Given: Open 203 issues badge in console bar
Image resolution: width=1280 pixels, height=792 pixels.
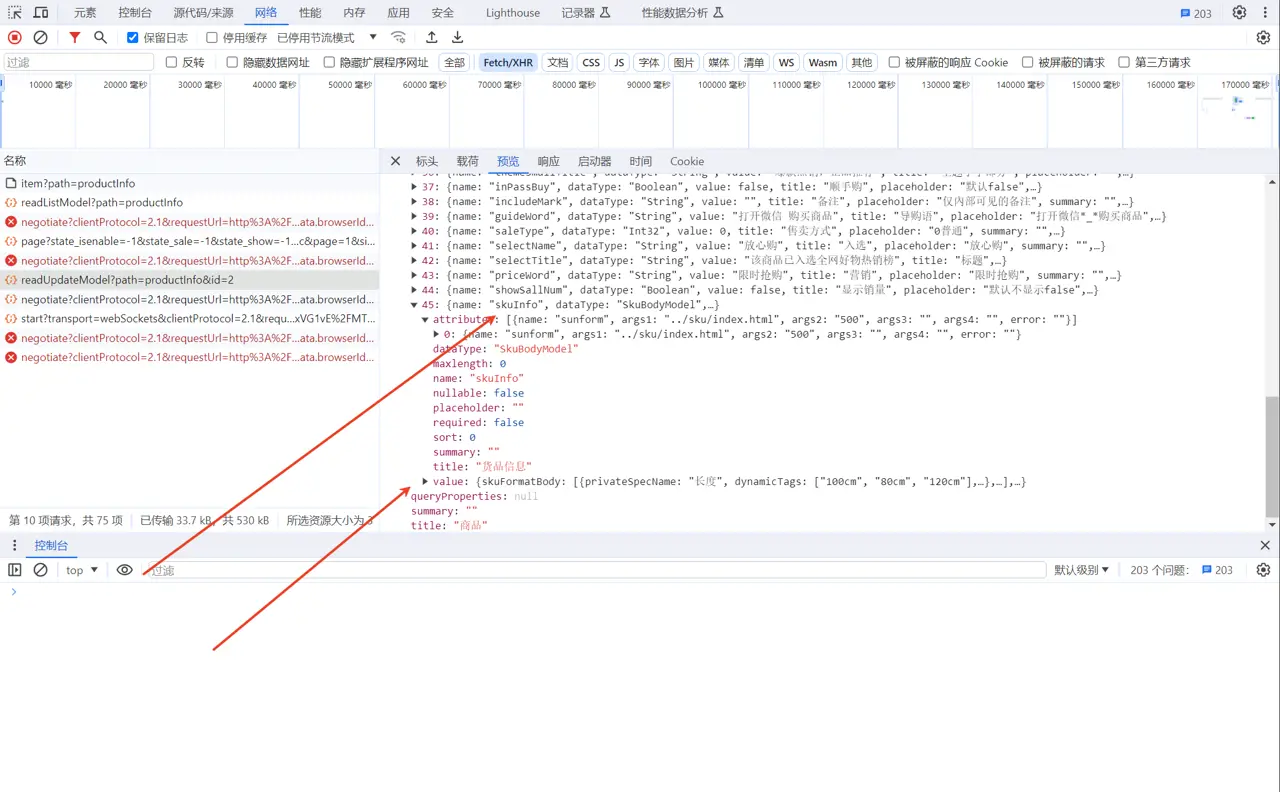Looking at the screenshot, I should (x=1217, y=570).
